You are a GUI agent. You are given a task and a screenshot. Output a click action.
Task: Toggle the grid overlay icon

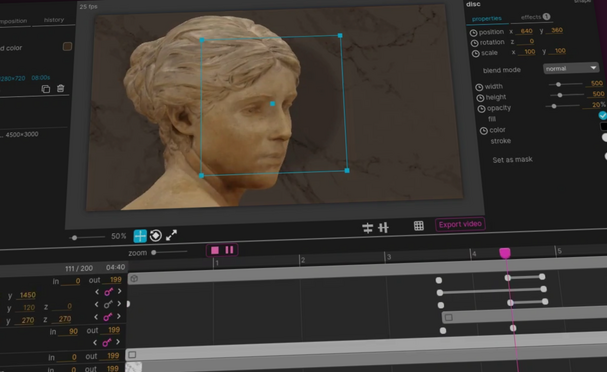418,226
